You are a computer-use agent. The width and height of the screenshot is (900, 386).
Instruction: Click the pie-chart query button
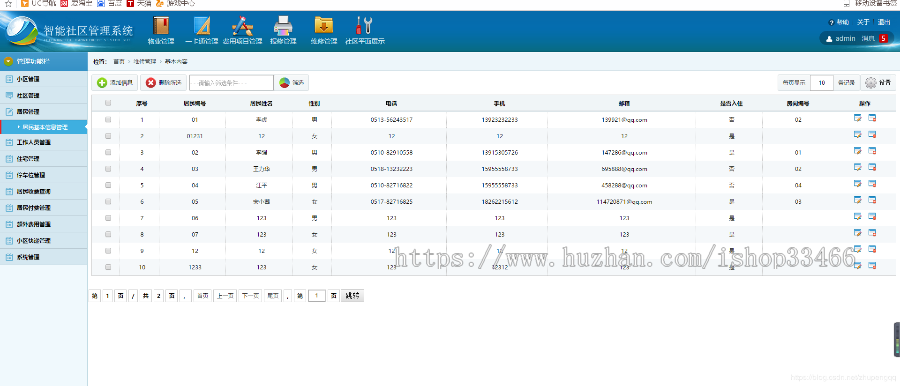coord(292,83)
